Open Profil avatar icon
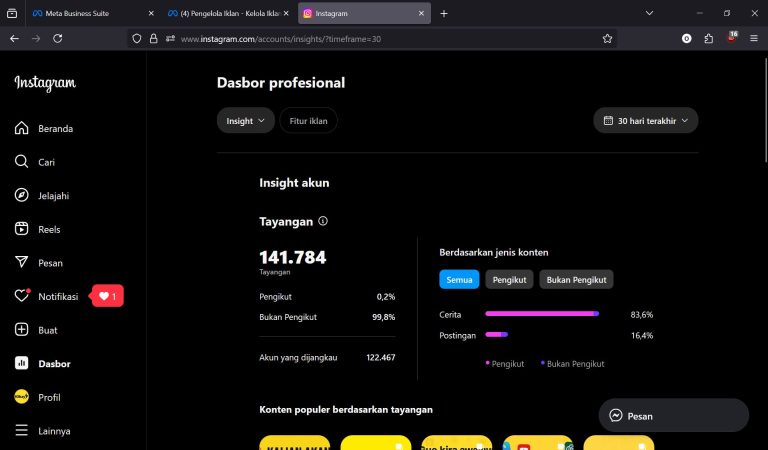The width and height of the screenshot is (768, 450). coord(22,397)
